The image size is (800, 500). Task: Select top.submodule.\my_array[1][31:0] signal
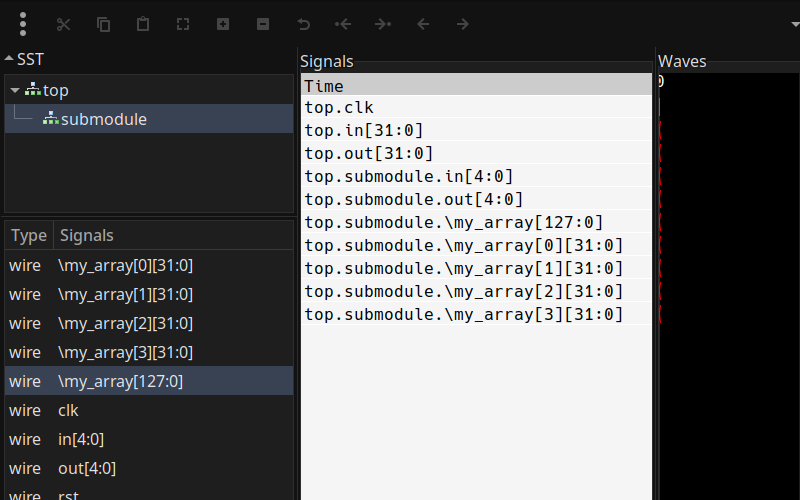[477, 268]
